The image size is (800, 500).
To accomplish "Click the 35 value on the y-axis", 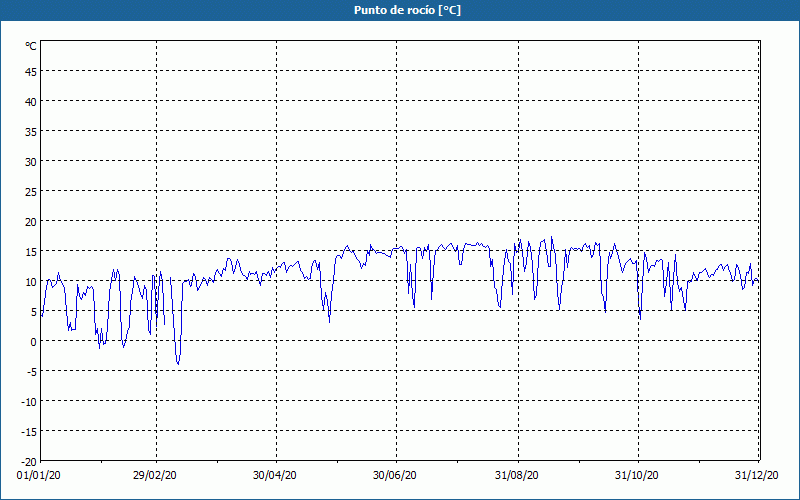I will pos(31,132).
